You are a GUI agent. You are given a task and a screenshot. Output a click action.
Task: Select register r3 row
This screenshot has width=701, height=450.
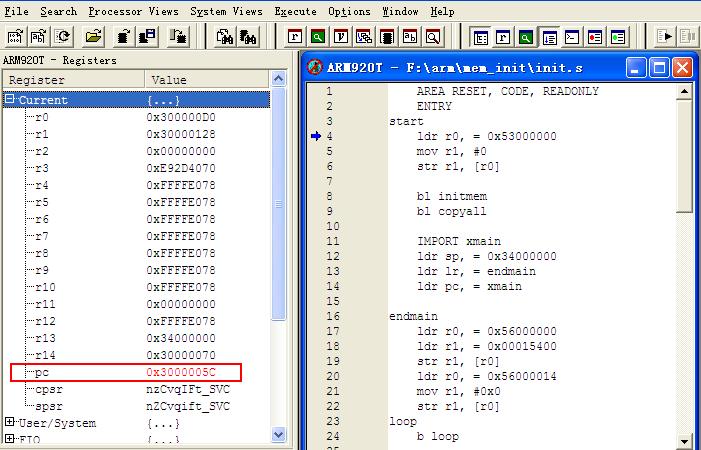[136, 168]
